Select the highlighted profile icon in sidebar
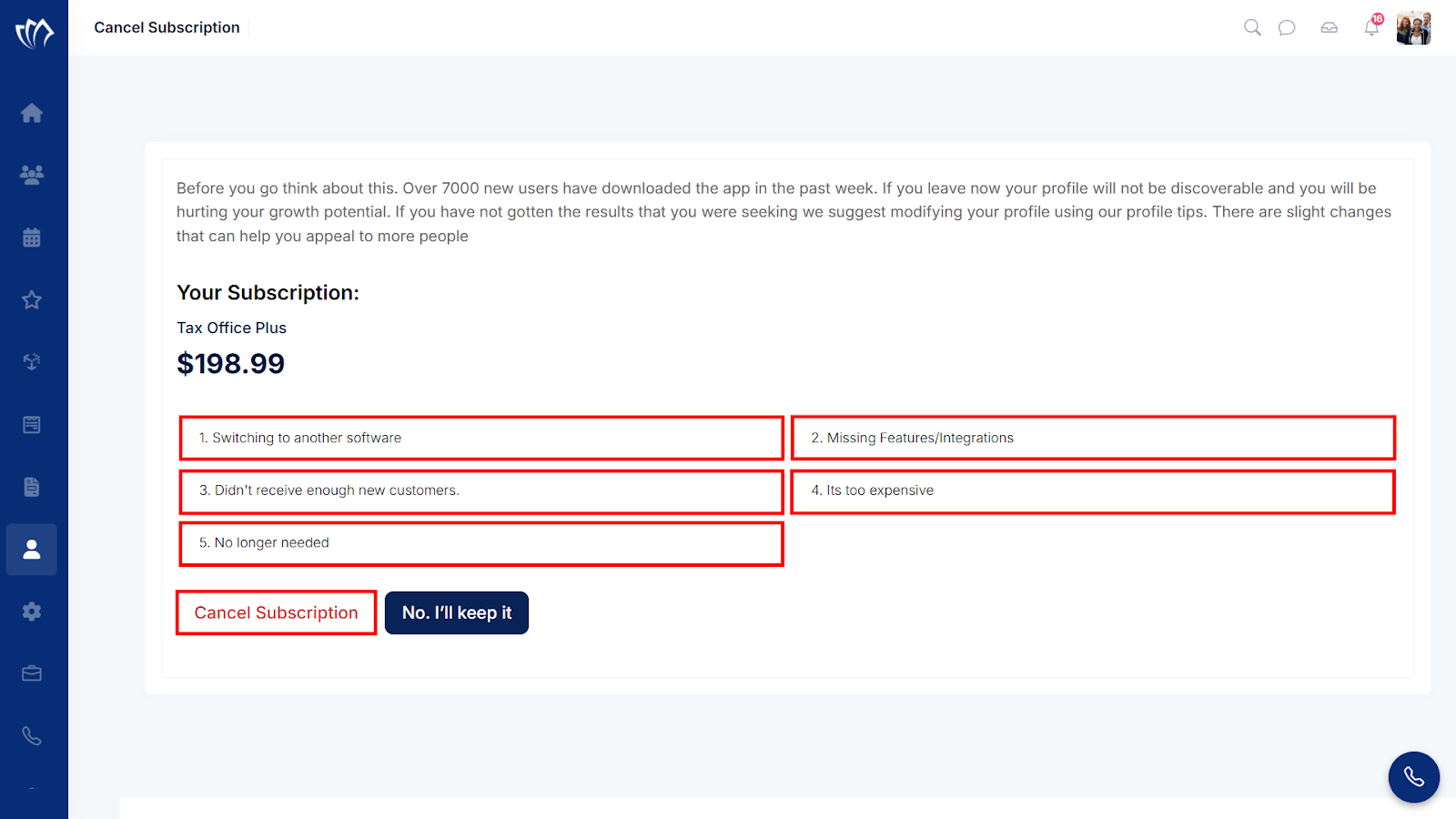 32,550
